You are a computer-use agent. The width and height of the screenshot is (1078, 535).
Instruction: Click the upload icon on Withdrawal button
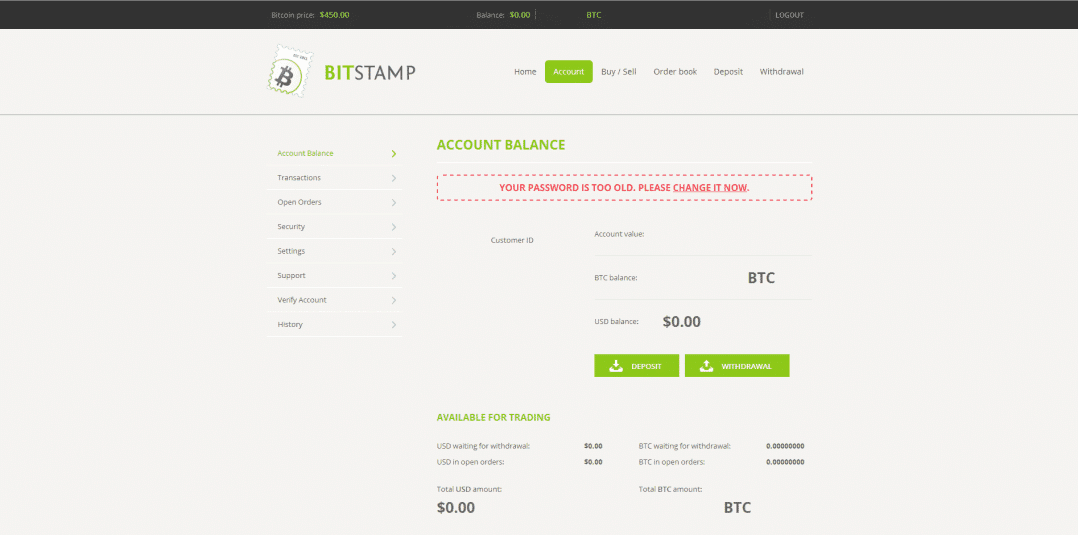(706, 366)
